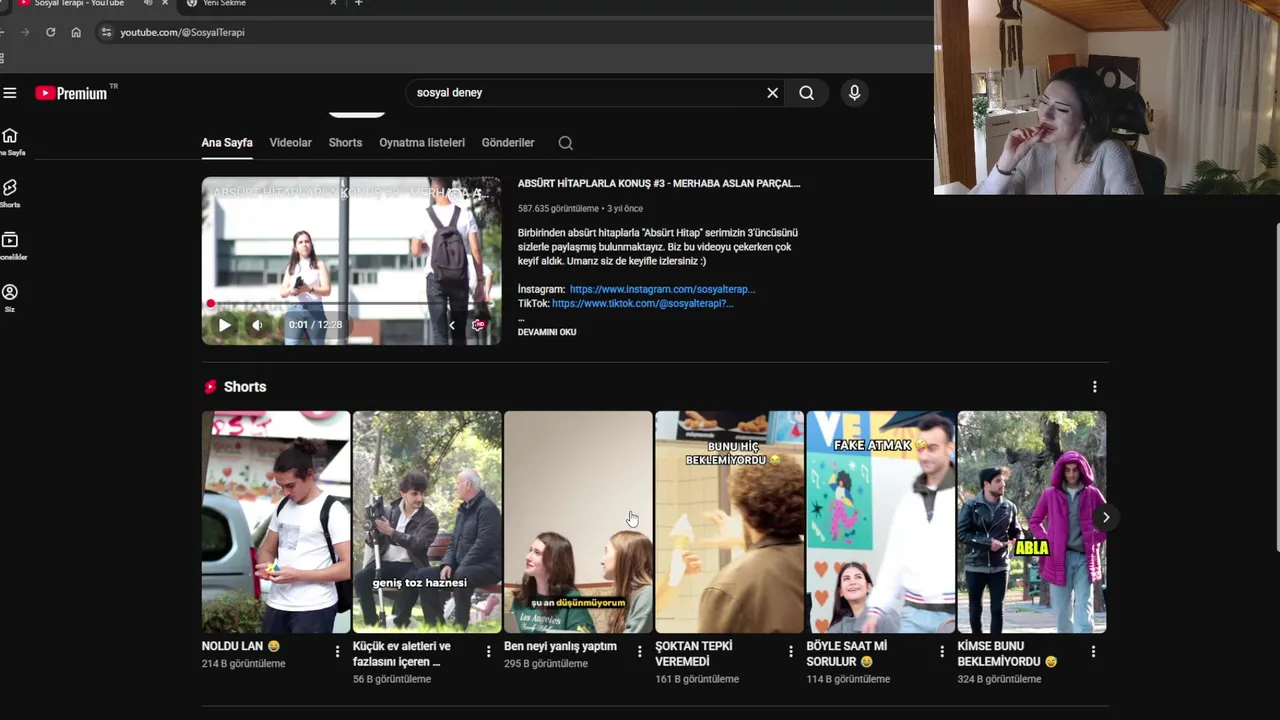This screenshot has width=1280, height=720.
Task: Run the search with magnifier button
Action: point(806,93)
